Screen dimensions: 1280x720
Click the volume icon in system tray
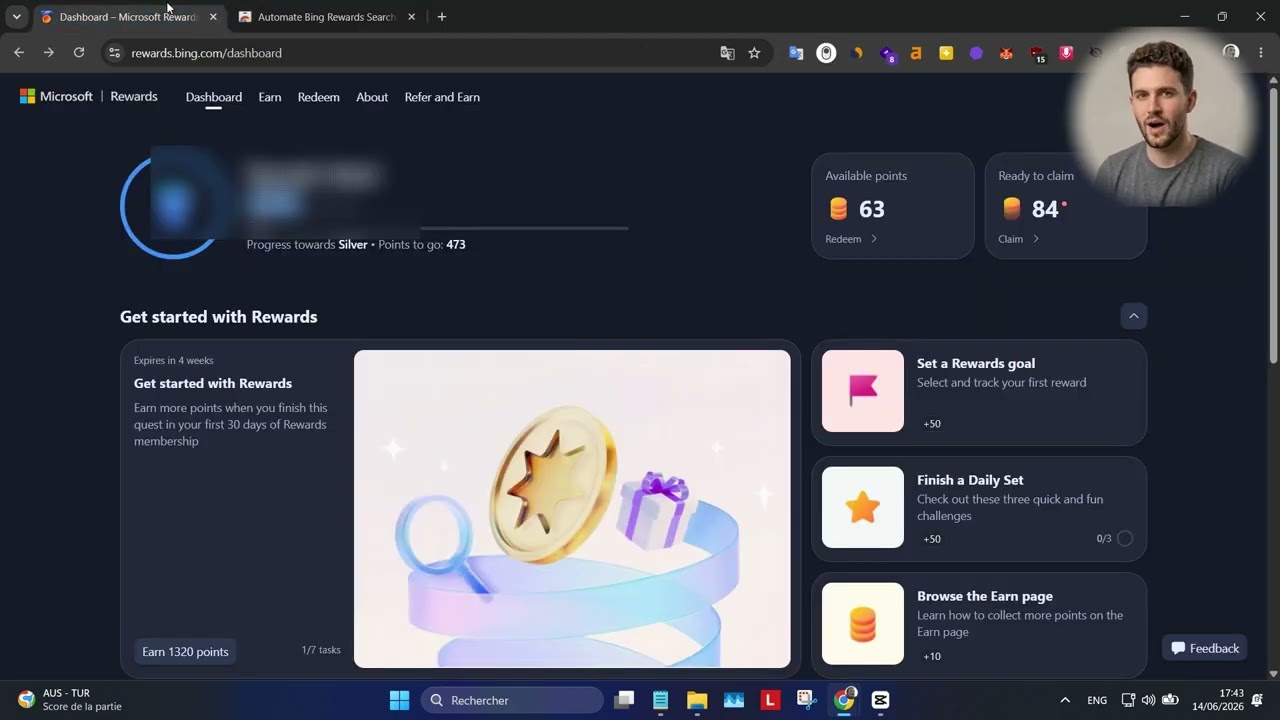click(1148, 700)
